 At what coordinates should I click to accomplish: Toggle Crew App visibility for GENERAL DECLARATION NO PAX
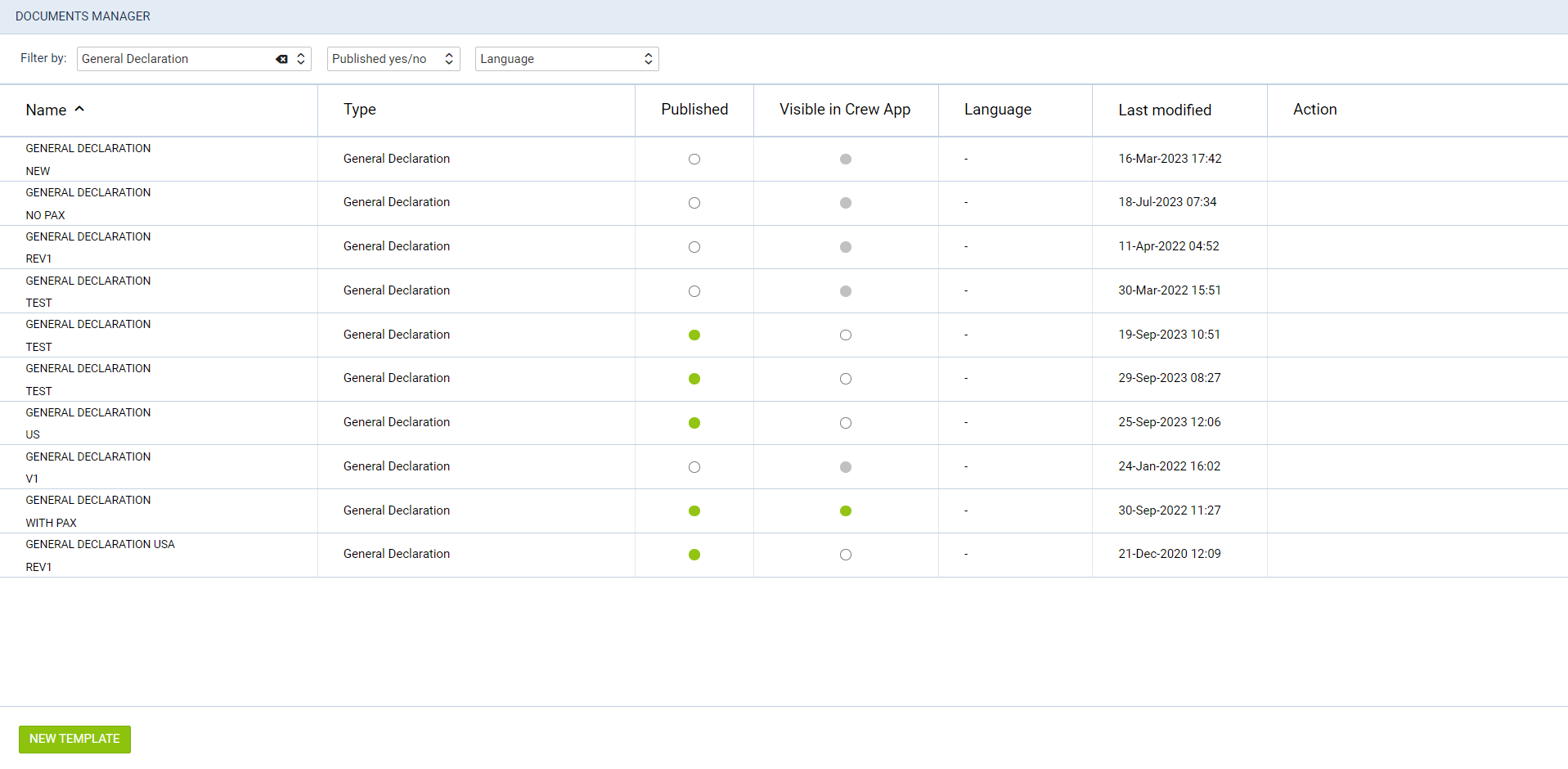pos(846,203)
